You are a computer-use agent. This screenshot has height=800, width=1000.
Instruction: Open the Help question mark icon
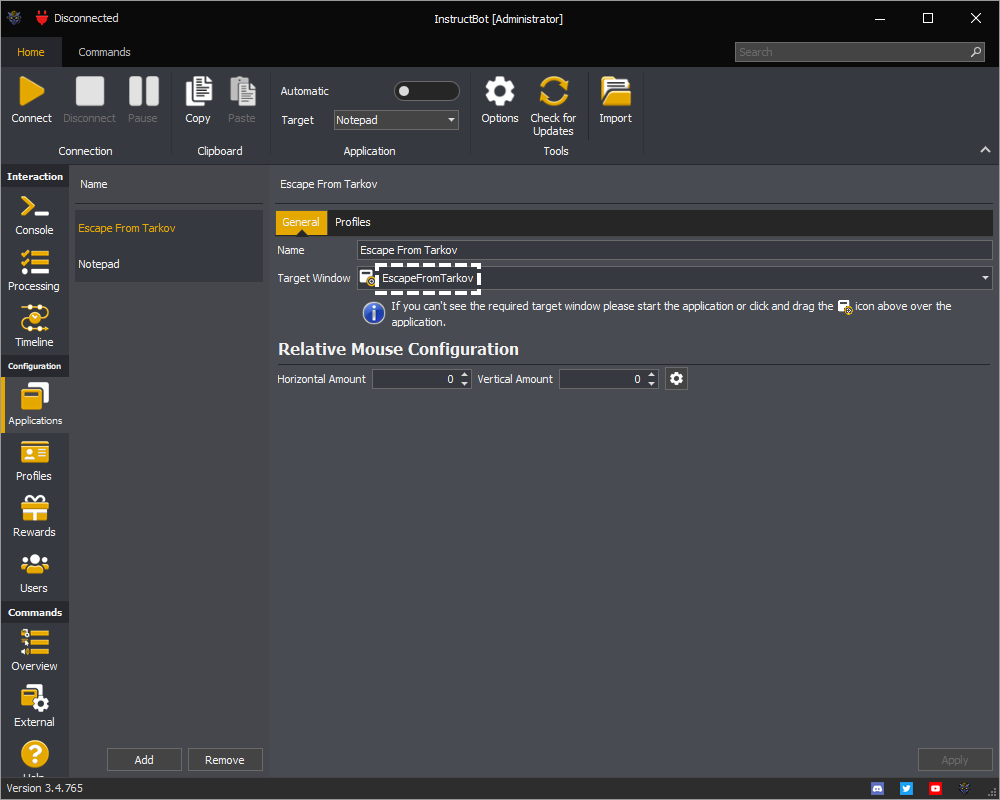[34, 755]
